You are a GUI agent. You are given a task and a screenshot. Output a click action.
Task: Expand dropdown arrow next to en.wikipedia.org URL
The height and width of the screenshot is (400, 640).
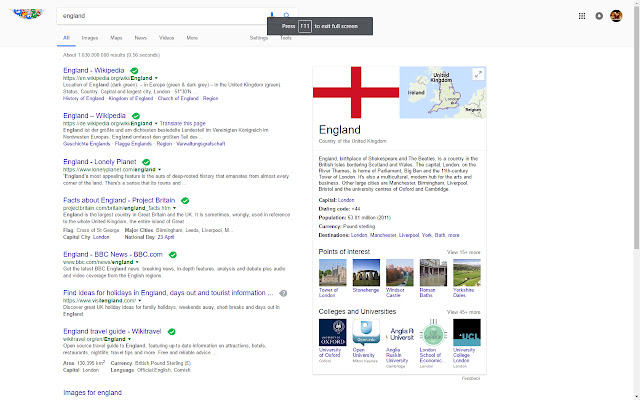156,78
